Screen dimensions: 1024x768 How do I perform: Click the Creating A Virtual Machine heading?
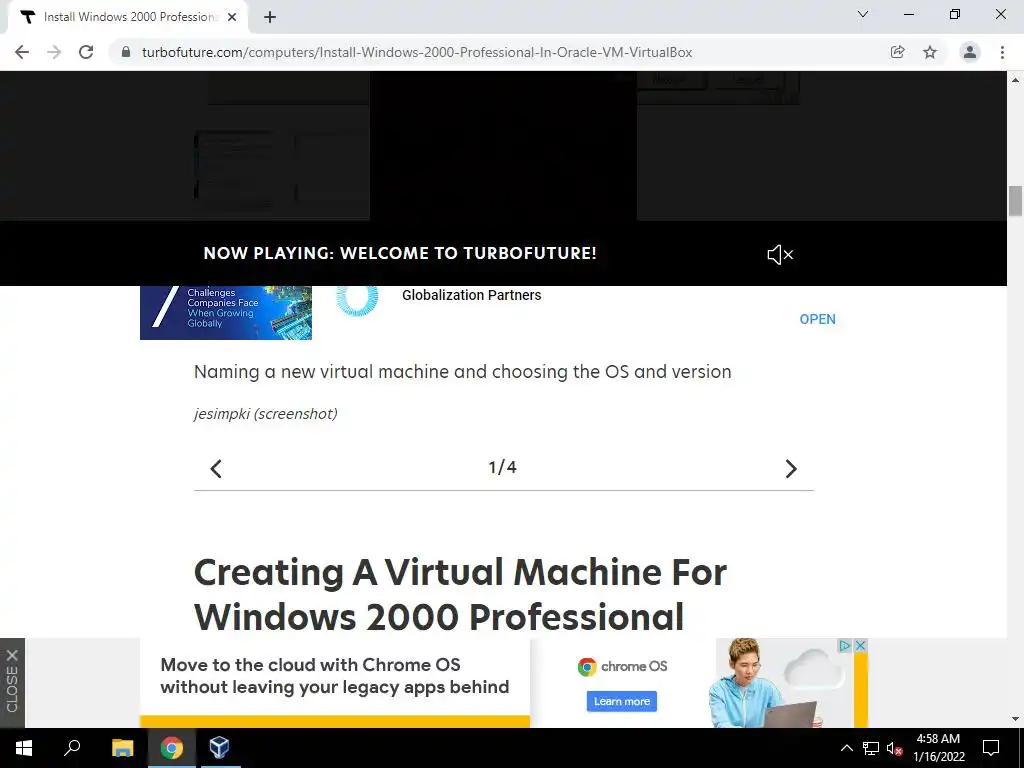(460, 594)
